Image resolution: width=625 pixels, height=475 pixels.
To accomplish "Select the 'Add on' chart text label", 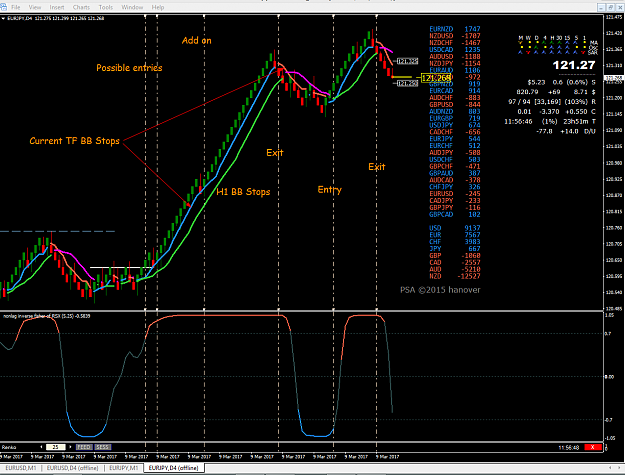I will [197, 41].
